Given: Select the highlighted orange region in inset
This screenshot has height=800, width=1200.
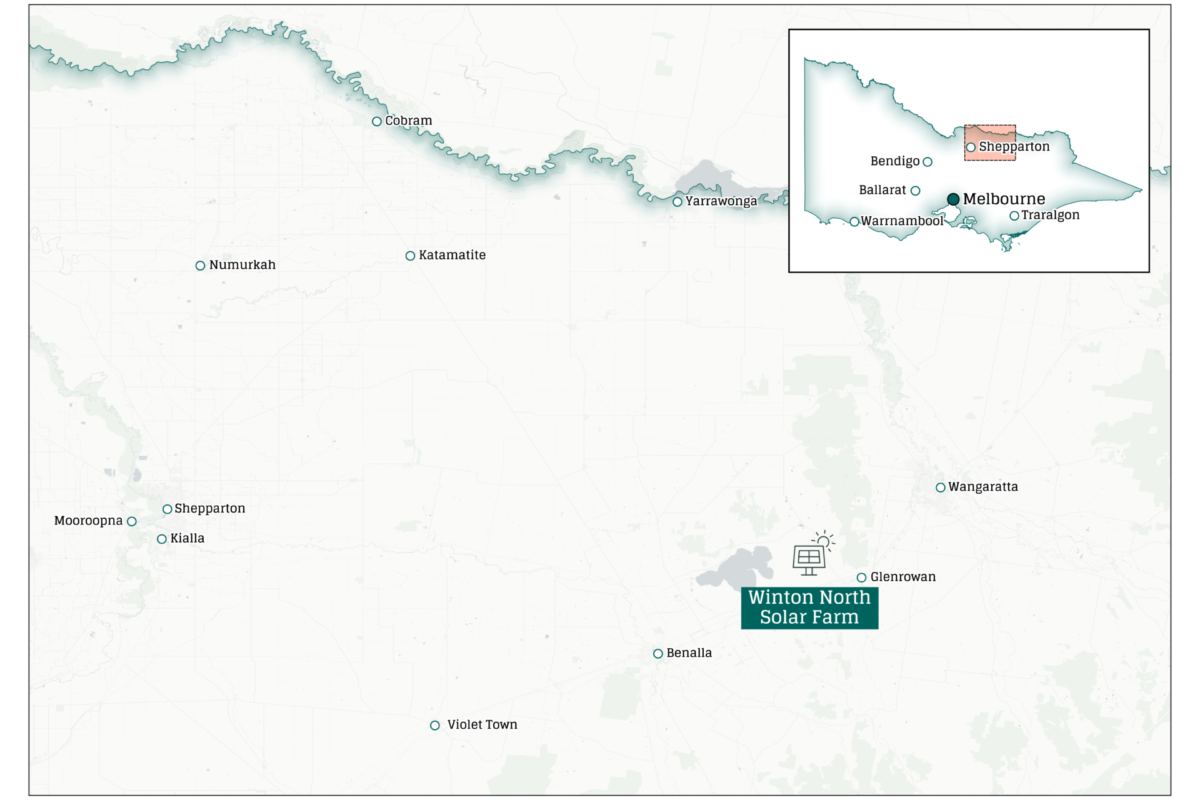Looking at the screenshot, I should tap(990, 143).
